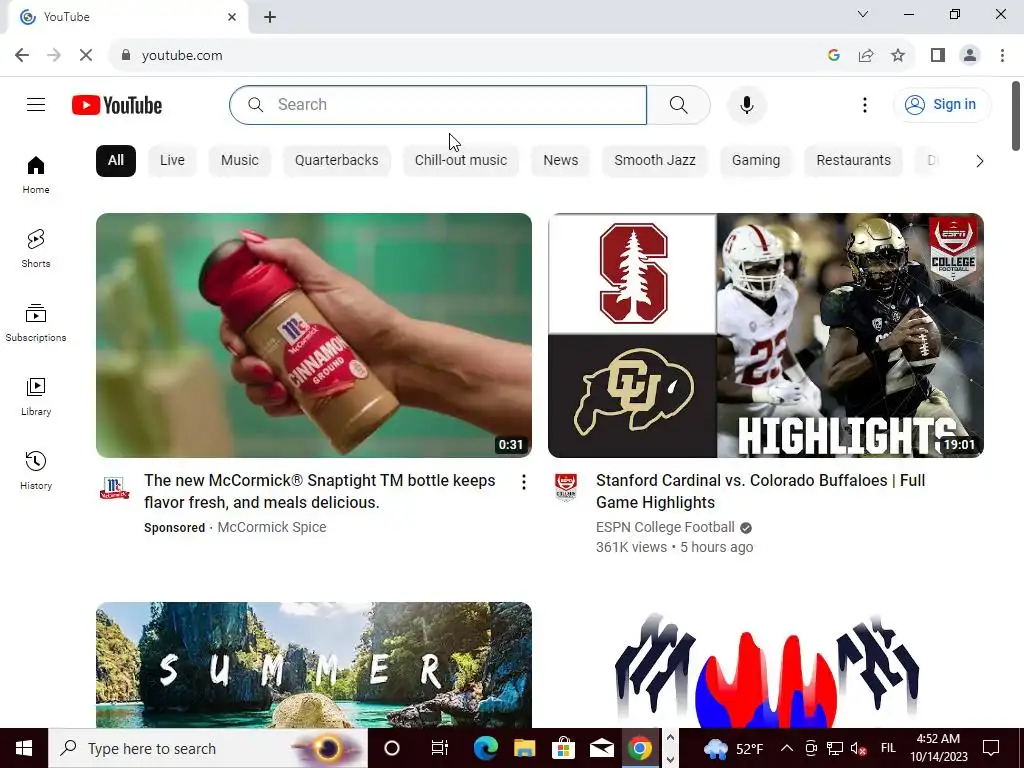
Task: Go forward in browser history
Action: coord(54,55)
